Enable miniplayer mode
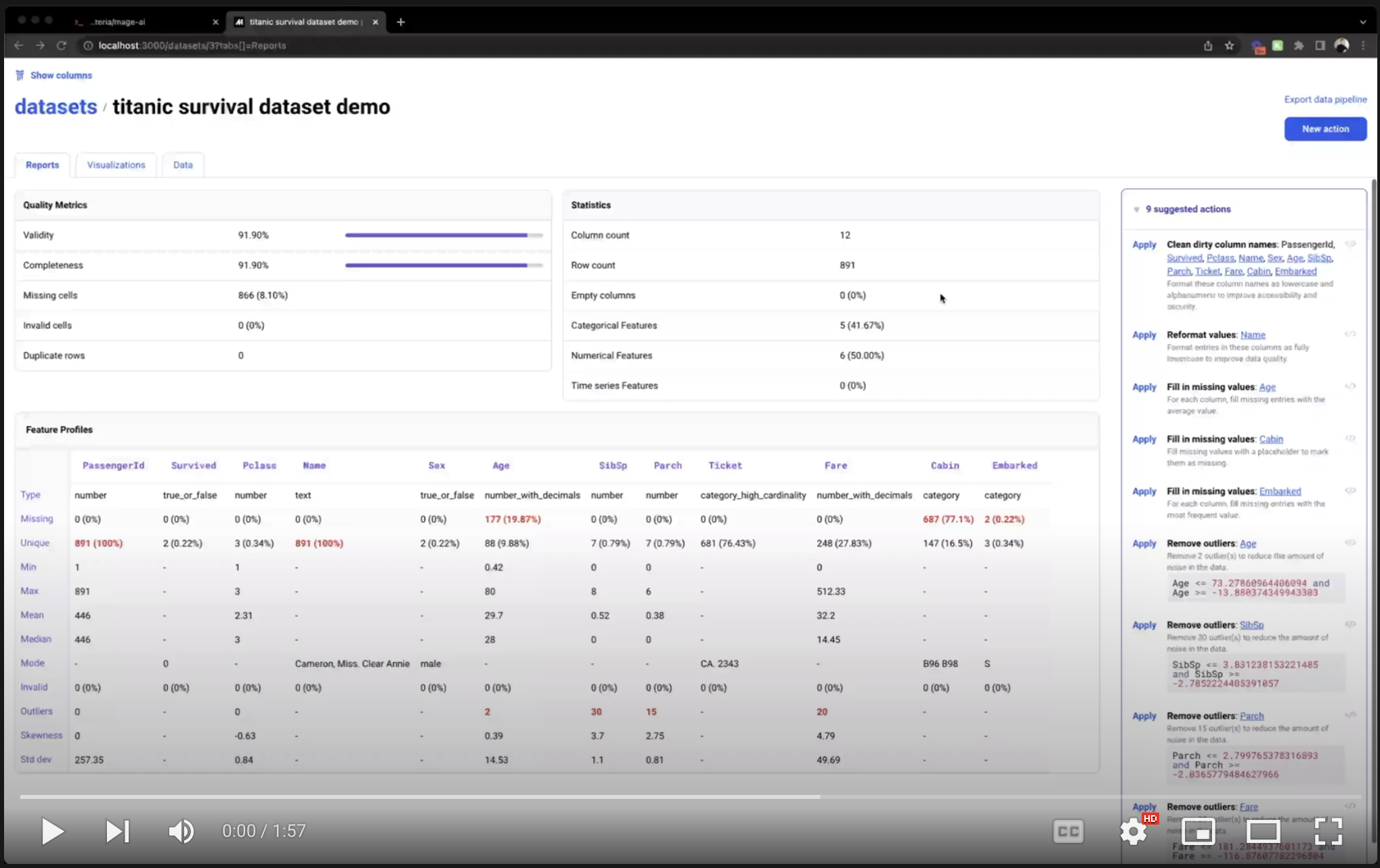Viewport: 1380px width, 868px height. tap(1198, 831)
